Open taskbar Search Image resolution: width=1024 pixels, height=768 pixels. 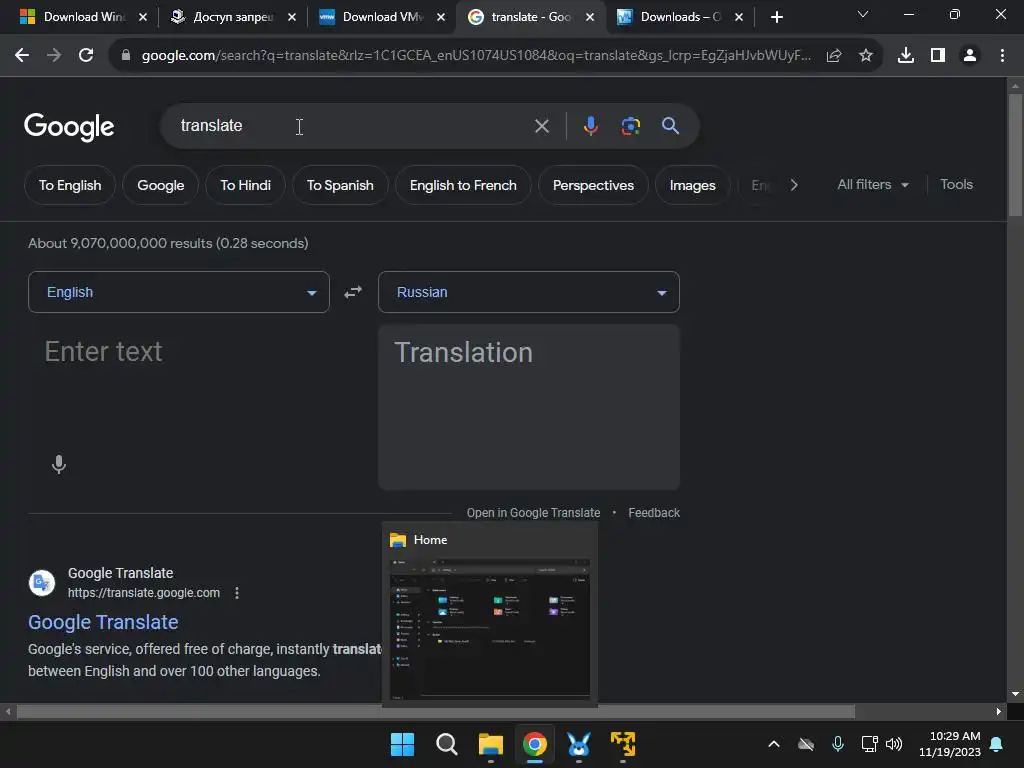pos(447,744)
